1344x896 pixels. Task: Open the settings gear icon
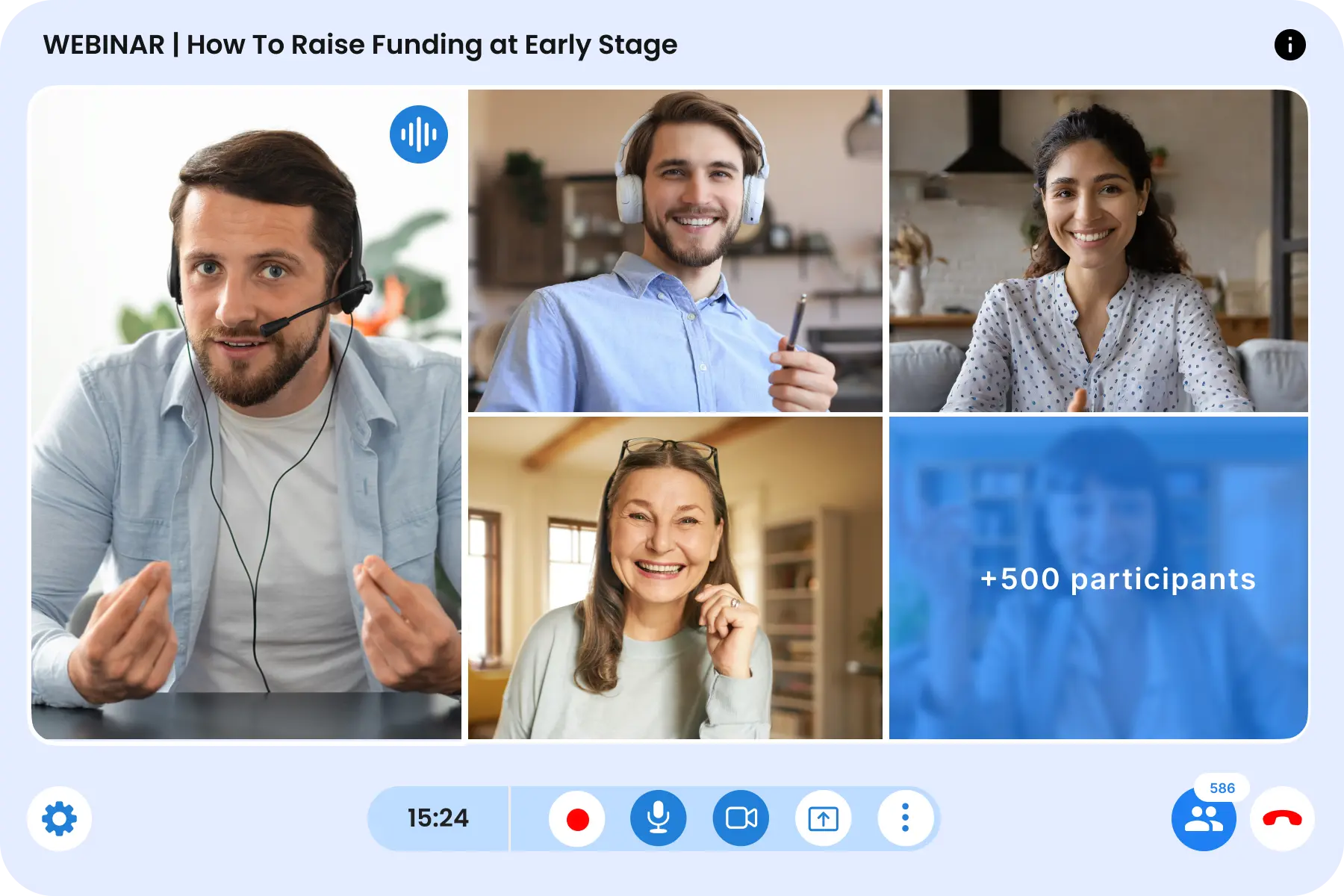point(60,818)
